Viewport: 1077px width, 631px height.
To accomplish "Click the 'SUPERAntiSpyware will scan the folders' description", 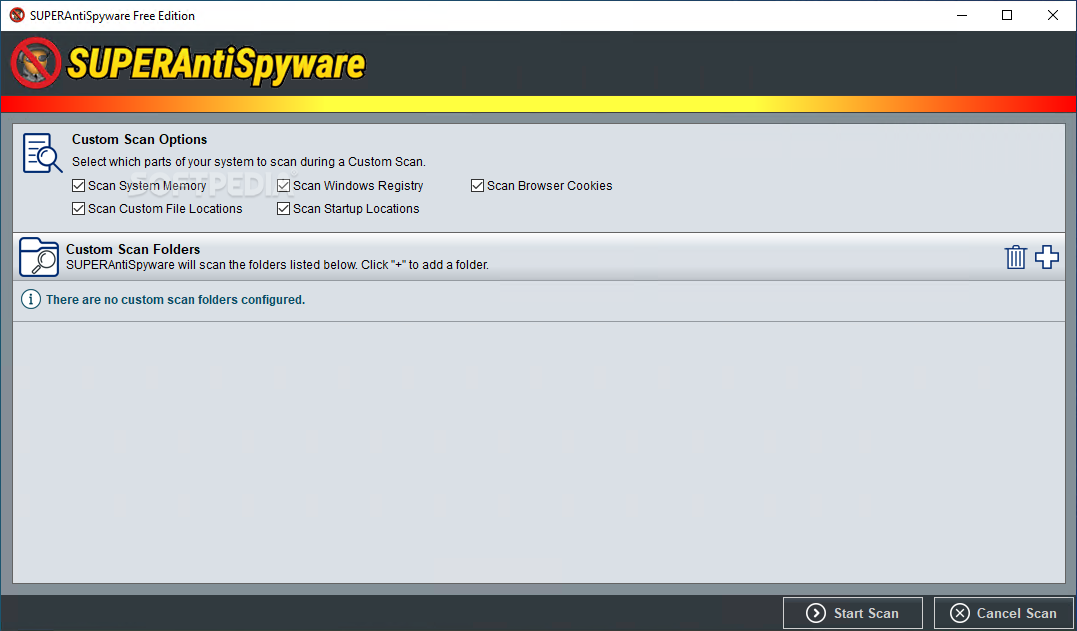I will (x=277, y=264).
